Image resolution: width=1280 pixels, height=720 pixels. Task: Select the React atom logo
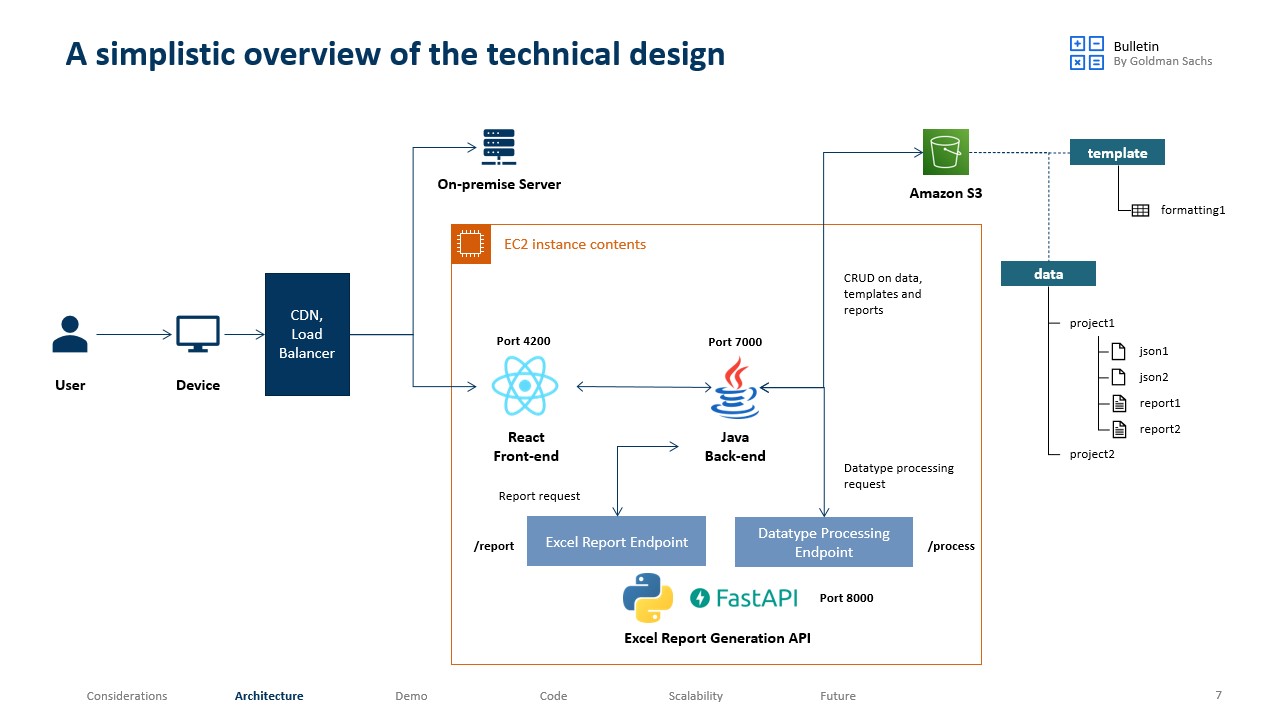525,386
